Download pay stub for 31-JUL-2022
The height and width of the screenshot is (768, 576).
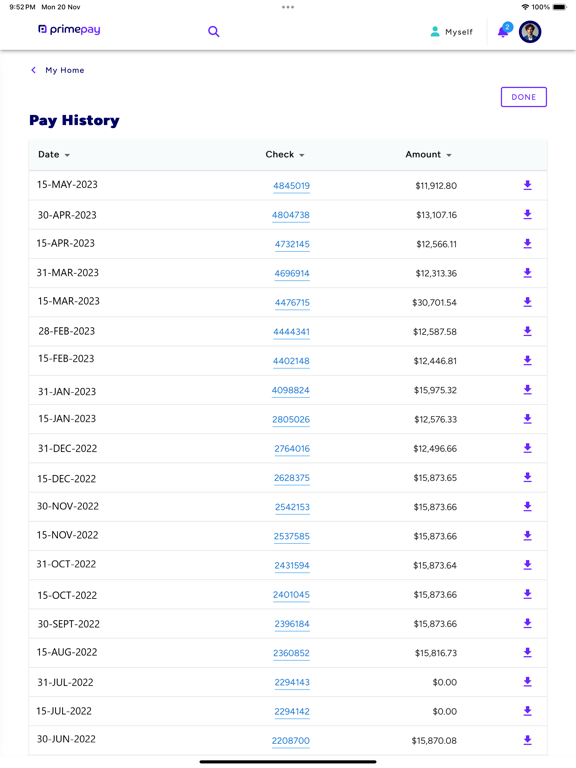pos(528,682)
